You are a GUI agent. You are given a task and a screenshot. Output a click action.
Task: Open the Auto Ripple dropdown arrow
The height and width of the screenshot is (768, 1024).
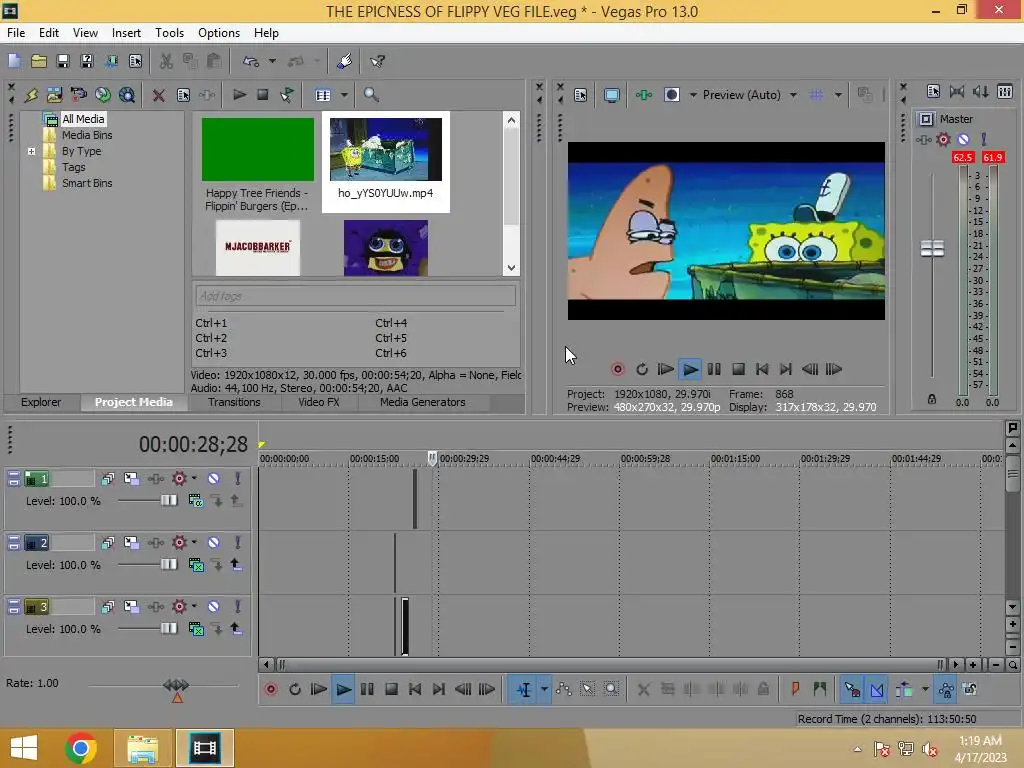[x=925, y=689]
